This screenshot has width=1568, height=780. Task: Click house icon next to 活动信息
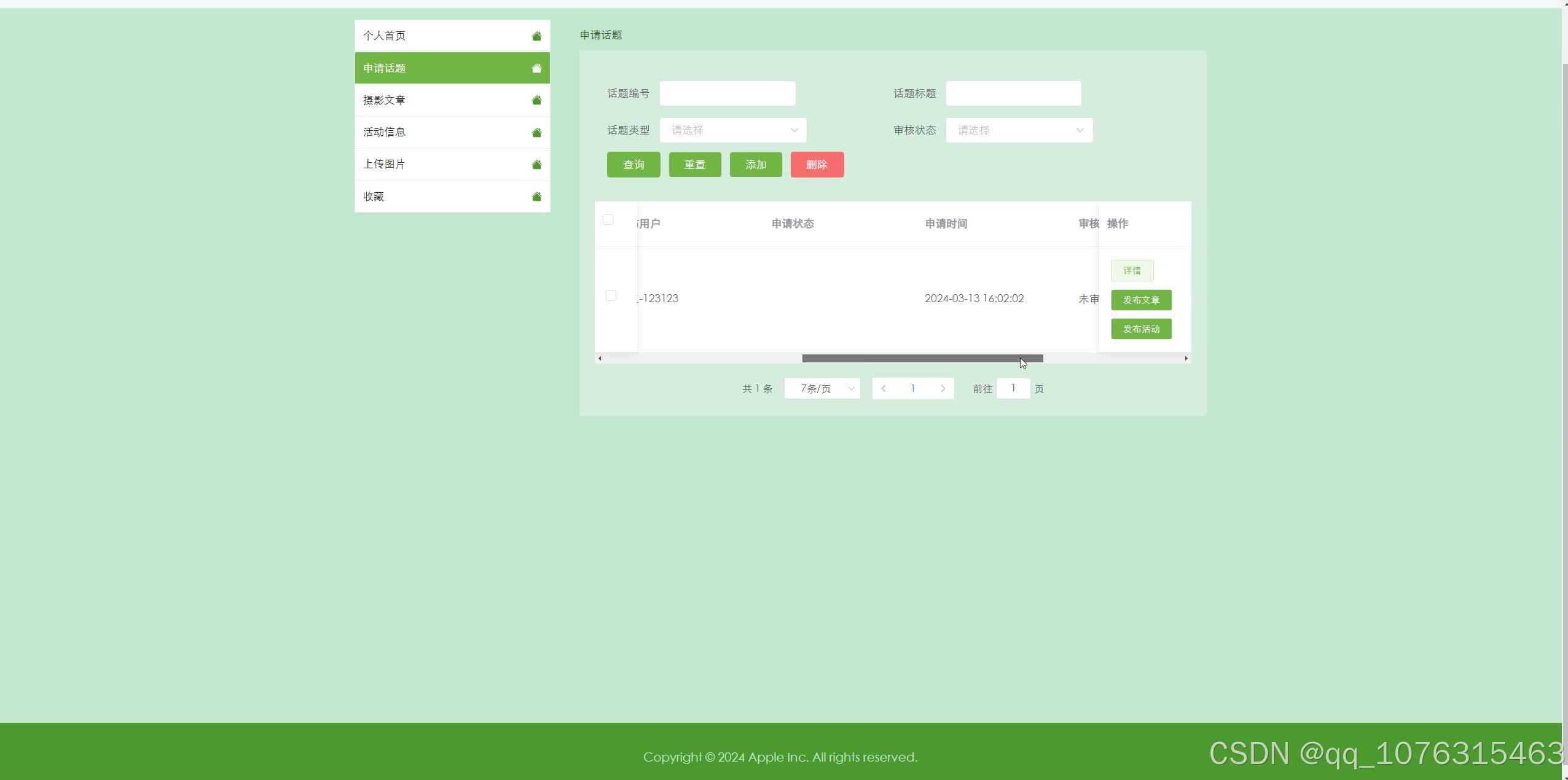point(536,133)
